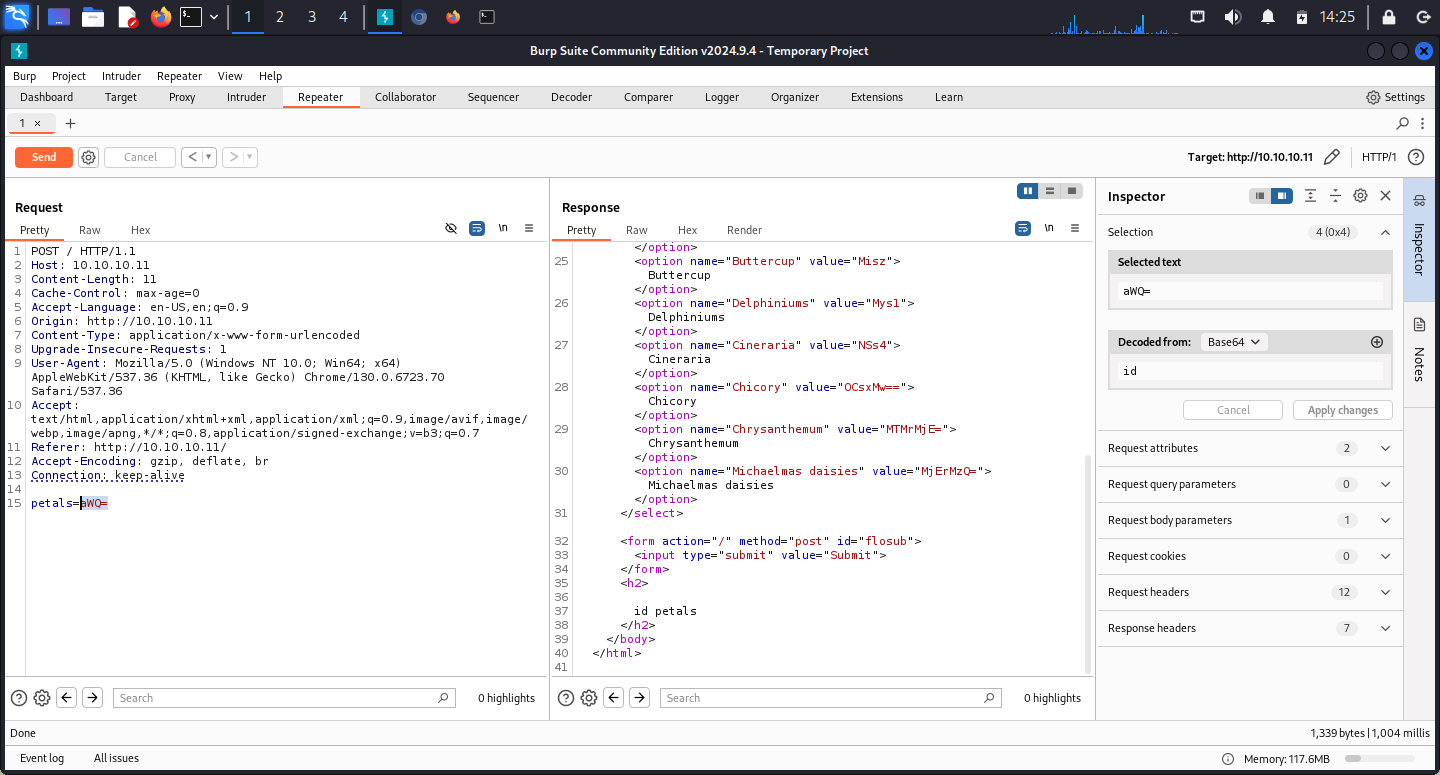This screenshot has width=1440, height=775.
Task: Expand Request headers section
Action: 1385,592
